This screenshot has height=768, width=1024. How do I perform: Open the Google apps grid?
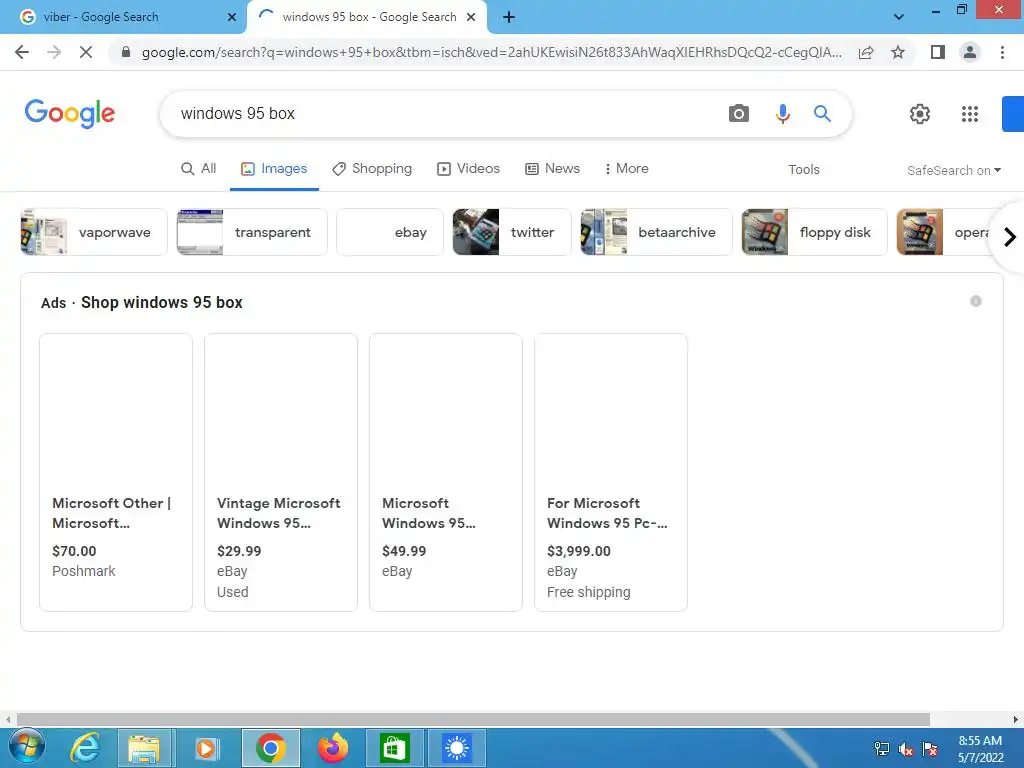(970, 114)
